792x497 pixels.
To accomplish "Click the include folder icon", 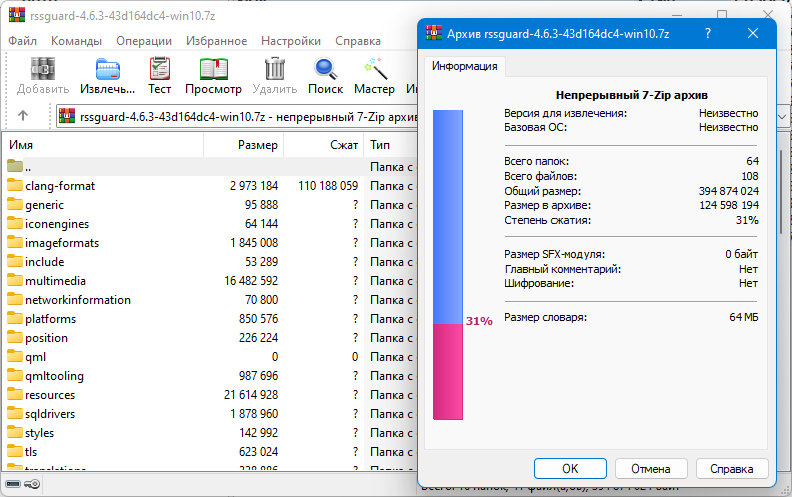I will [x=15, y=261].
